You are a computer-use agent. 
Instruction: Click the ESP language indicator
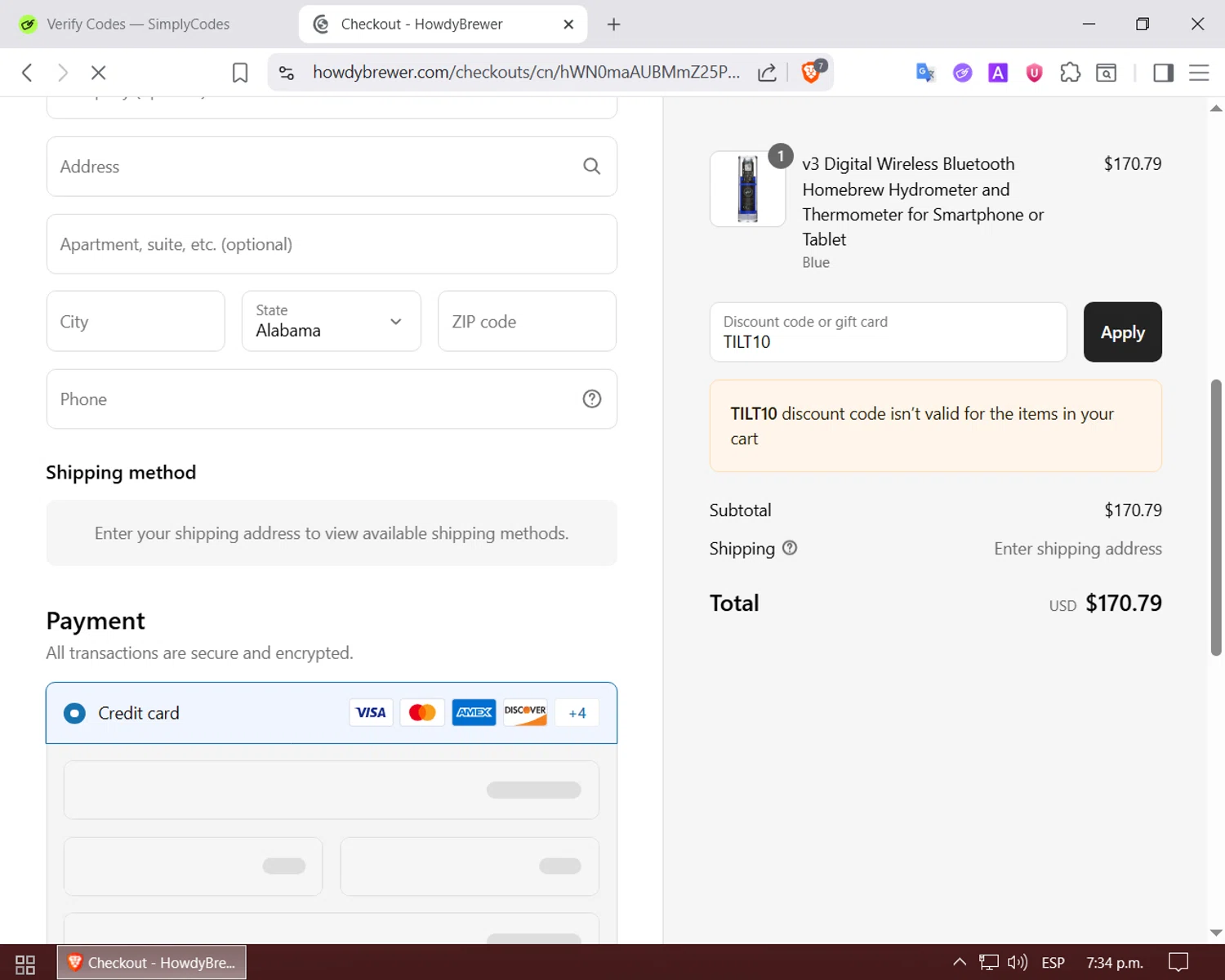click(1053, 963)
